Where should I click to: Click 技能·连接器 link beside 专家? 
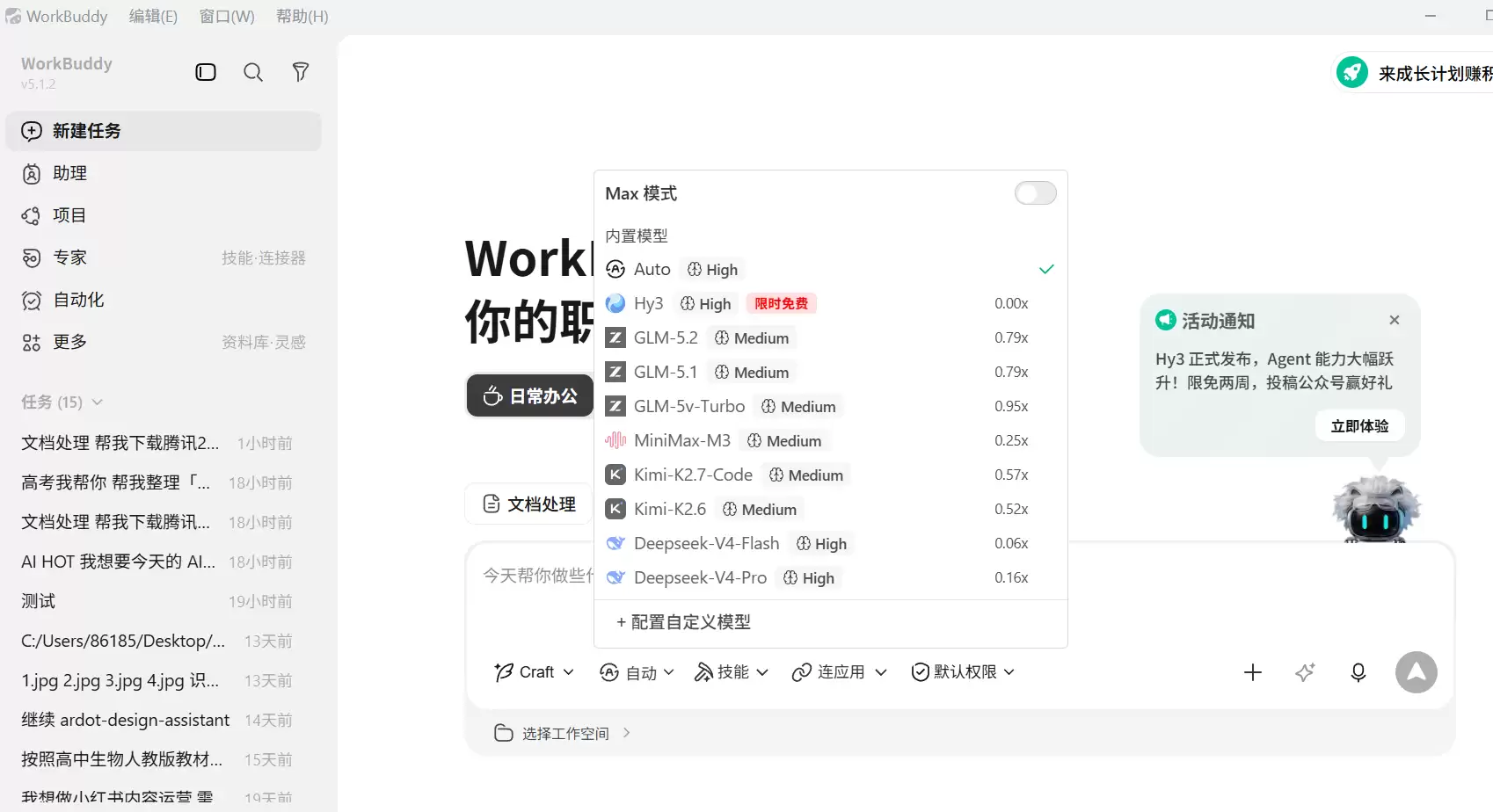[263, 257]
